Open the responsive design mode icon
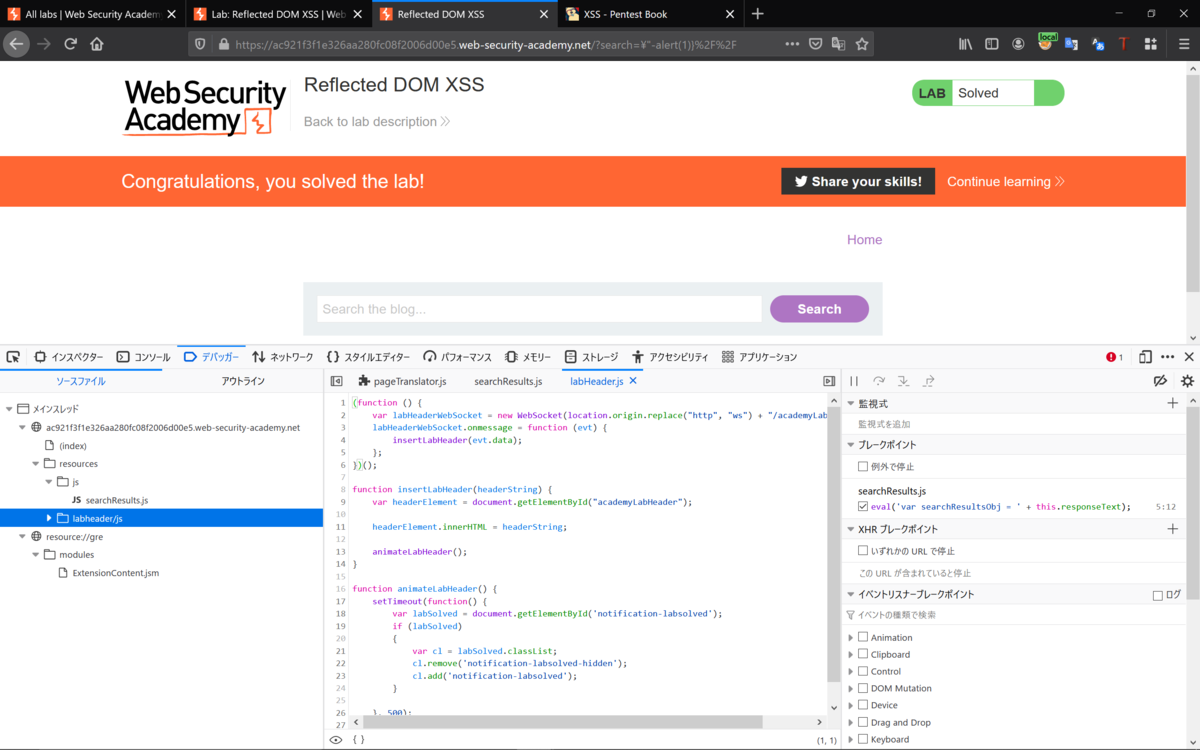The width and height of the screenshot is (1200, 750). 1145,357
